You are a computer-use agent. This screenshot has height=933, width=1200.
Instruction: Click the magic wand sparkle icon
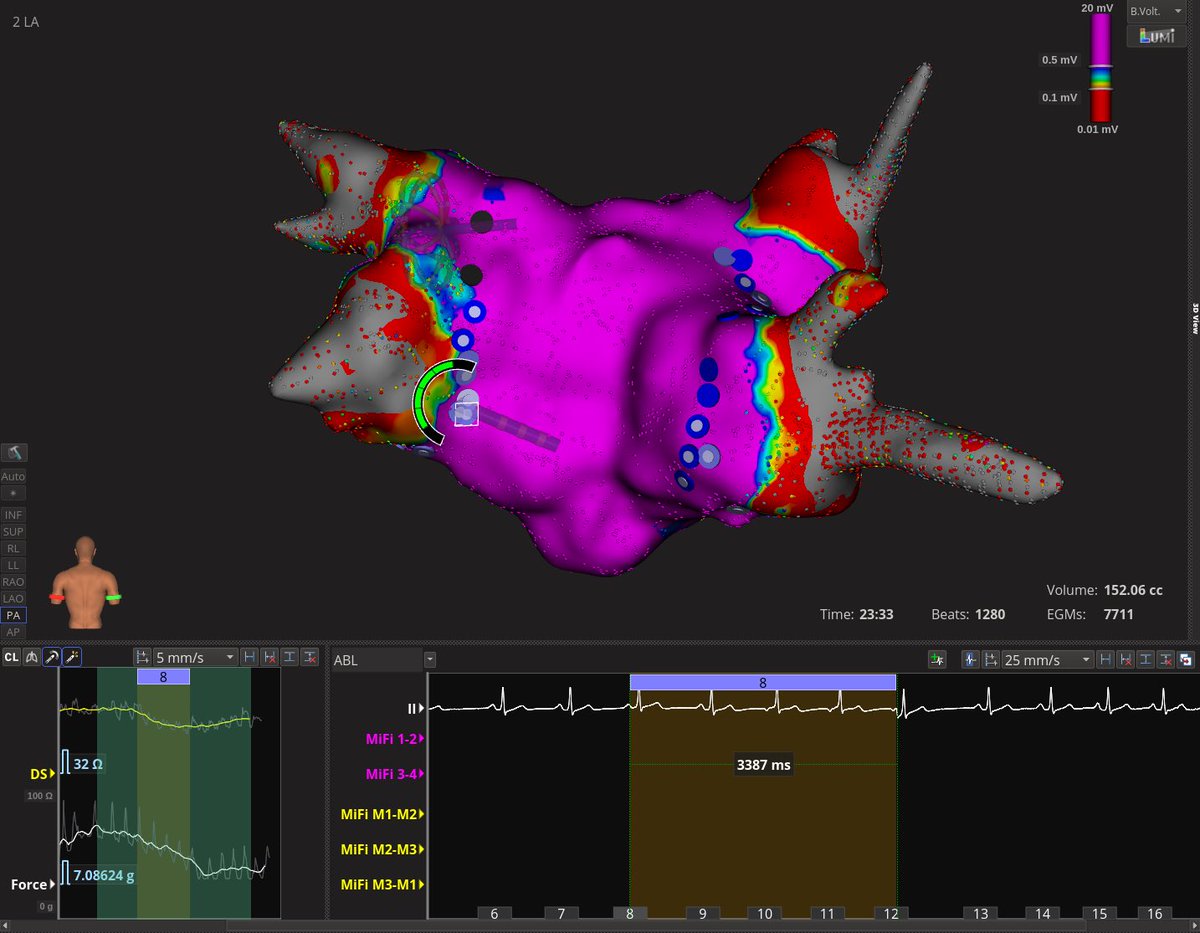tap(72, 657)
